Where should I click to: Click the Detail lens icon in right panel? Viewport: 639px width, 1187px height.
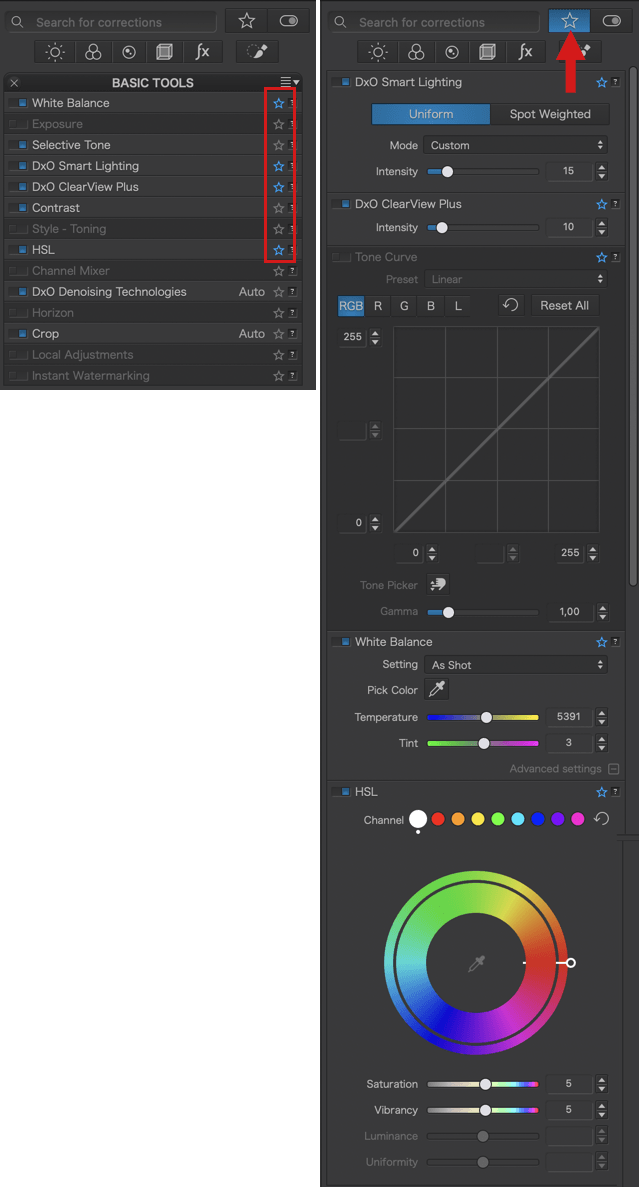pyautogui.click(x=452, y=52)
